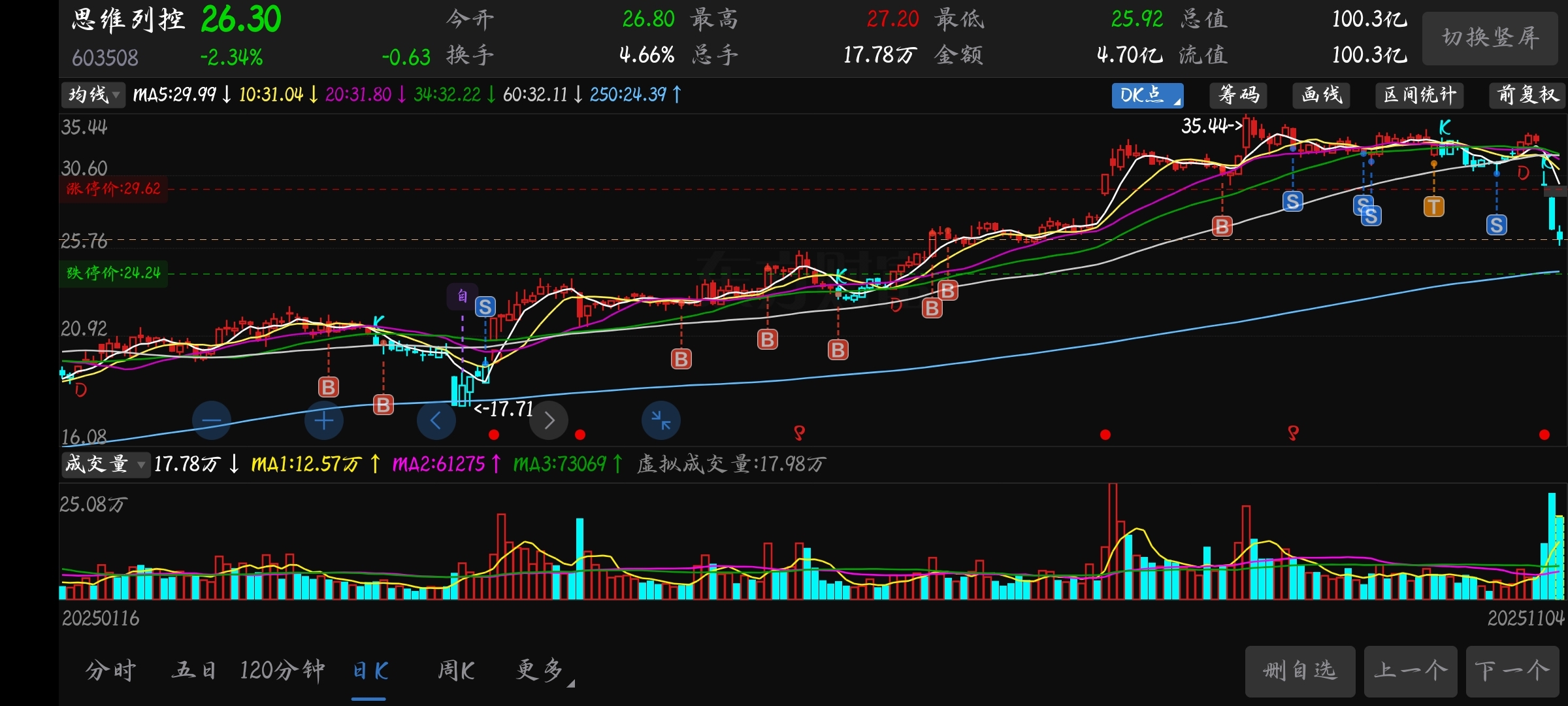Click the zoom-out minus circle icon

(212, 420)
